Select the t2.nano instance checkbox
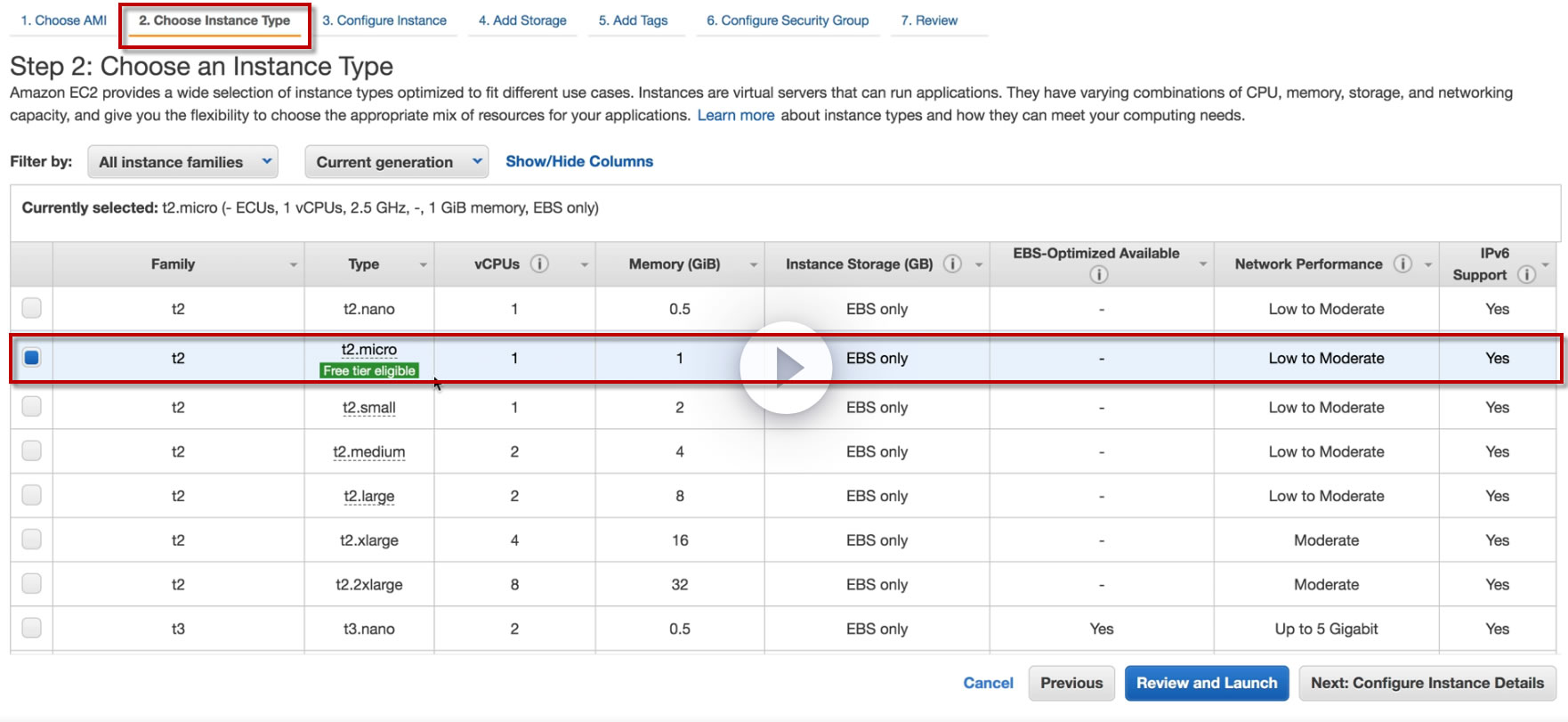1568x722 pixels. (32, 308)
